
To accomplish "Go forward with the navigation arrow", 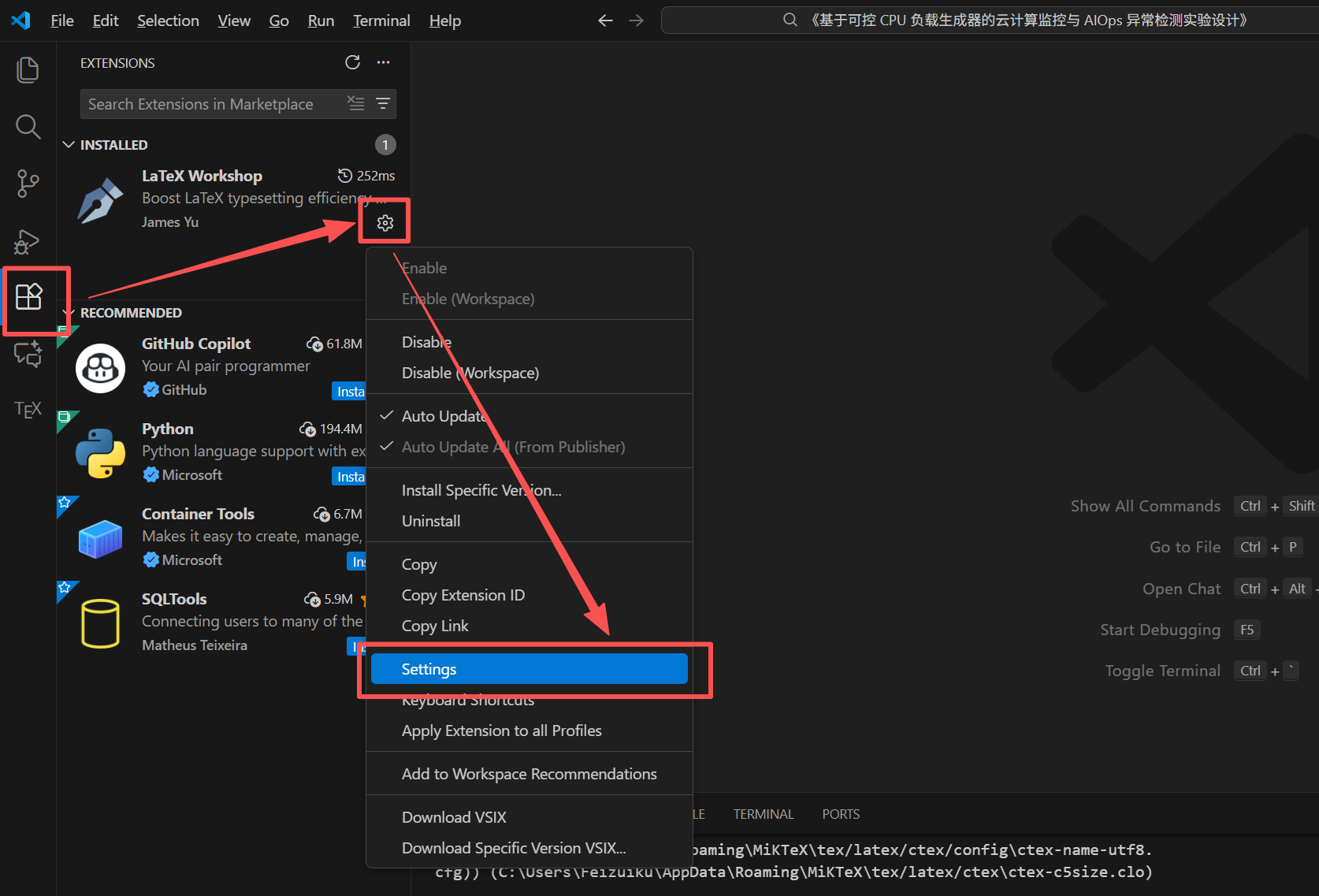I will (637, 20).
